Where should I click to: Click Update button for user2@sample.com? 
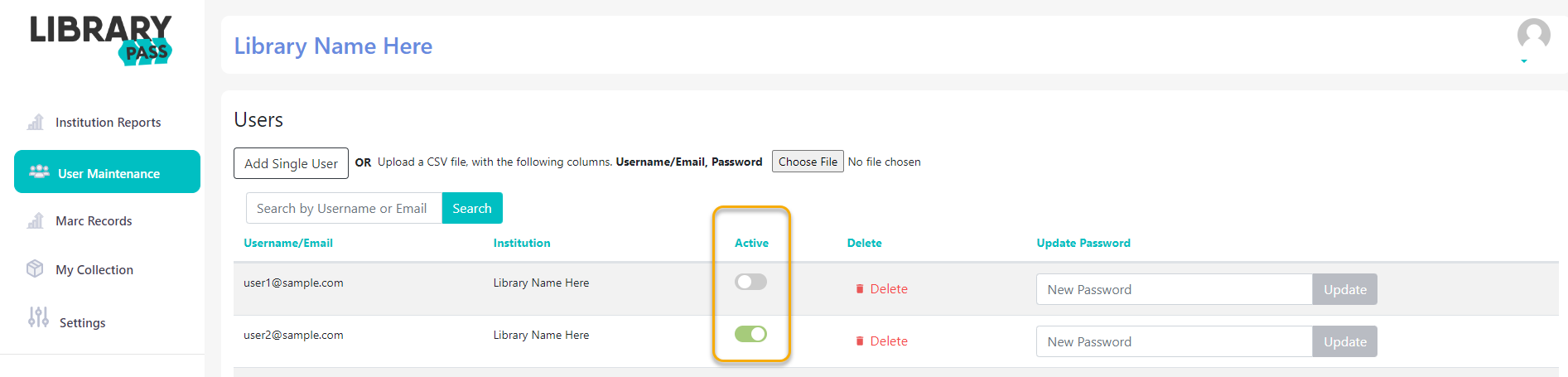point(1344,341)
